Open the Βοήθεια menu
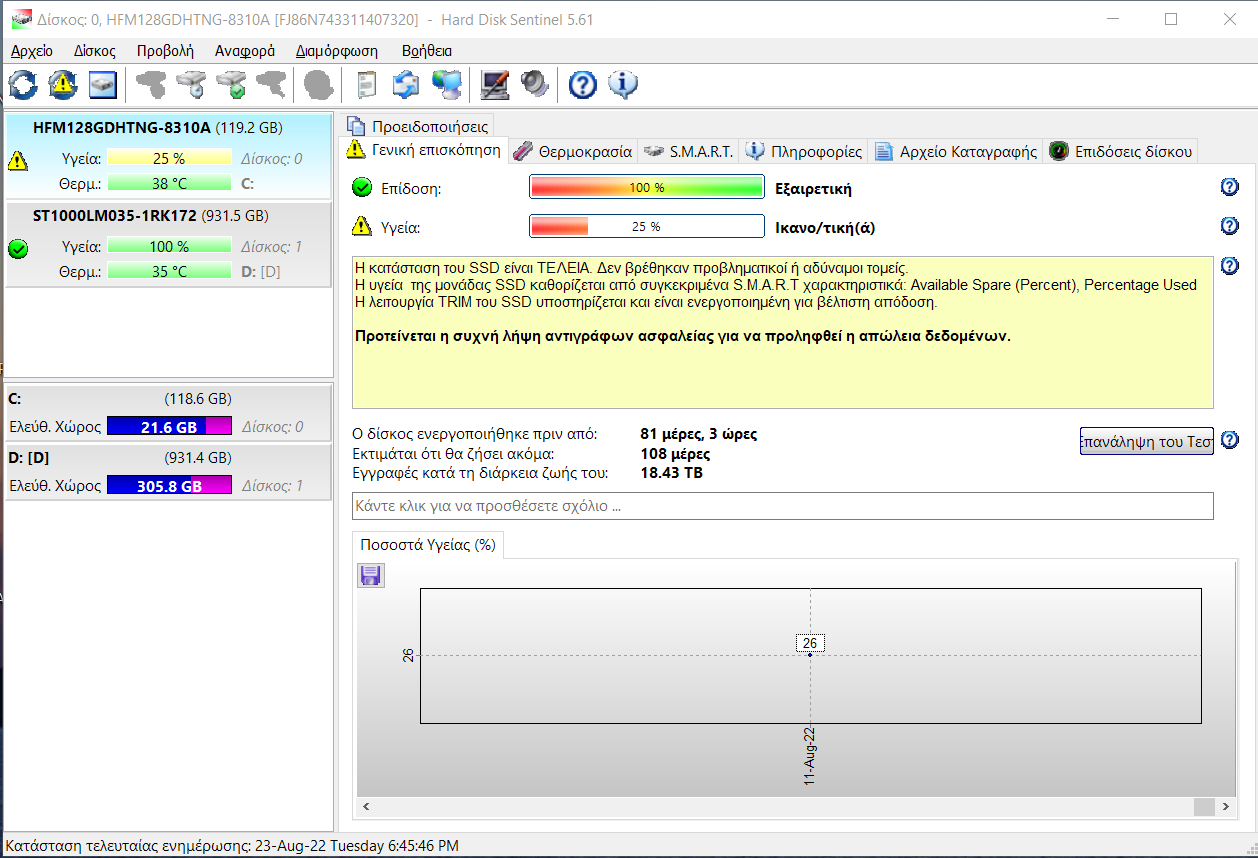The width and height of the screenshot is (1258, 858). [427, 51]
